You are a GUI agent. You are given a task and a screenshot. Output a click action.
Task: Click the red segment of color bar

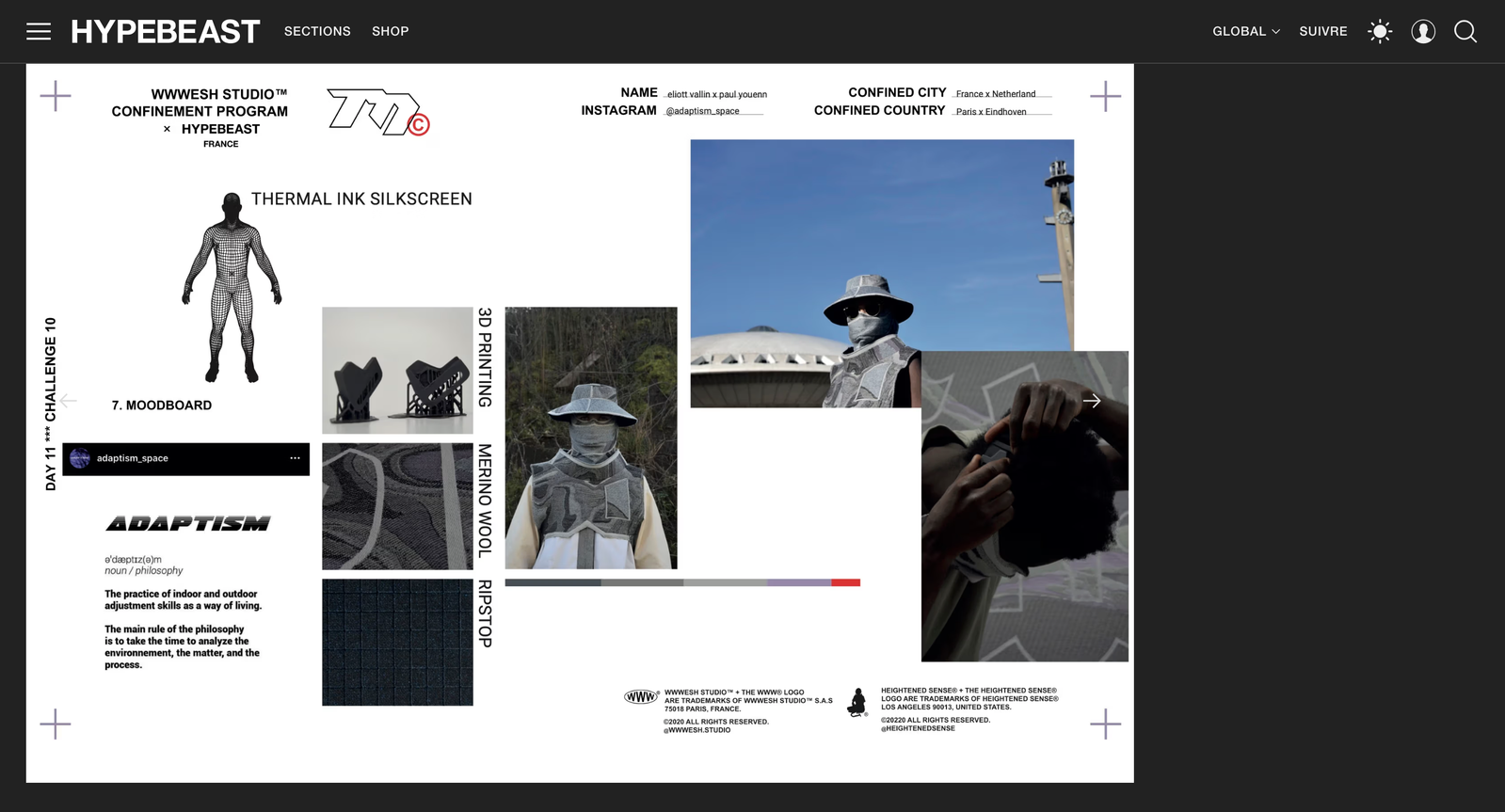click(x=845, y=582)
